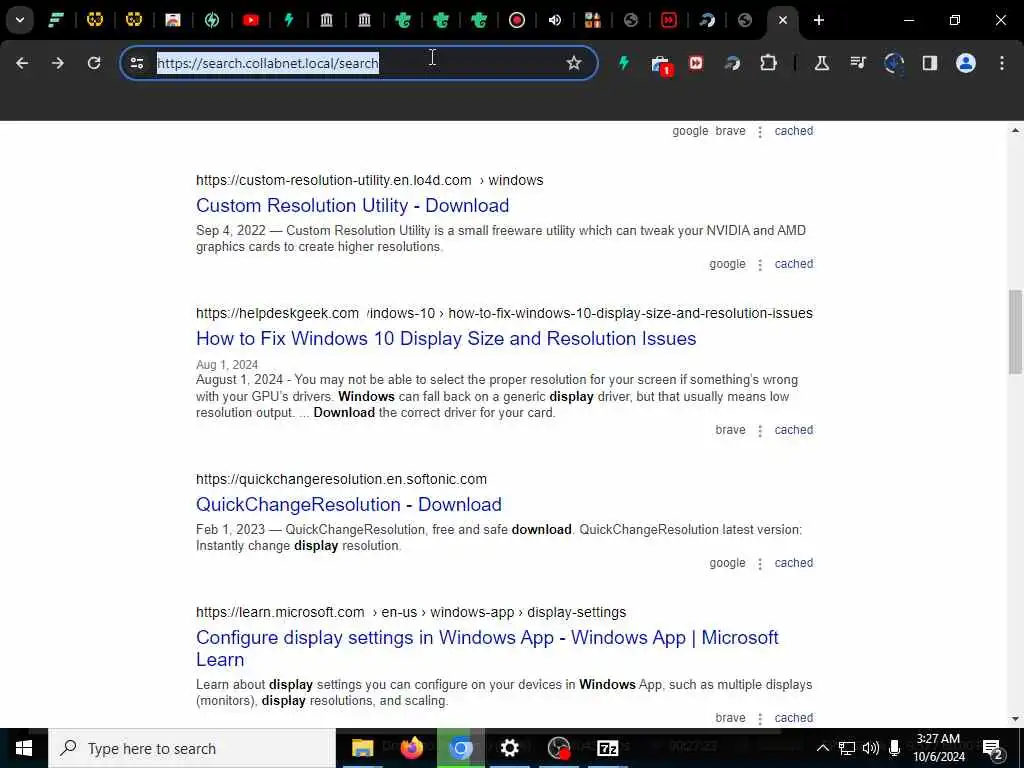Open File Explorer from the taskbar

[362, 748]
